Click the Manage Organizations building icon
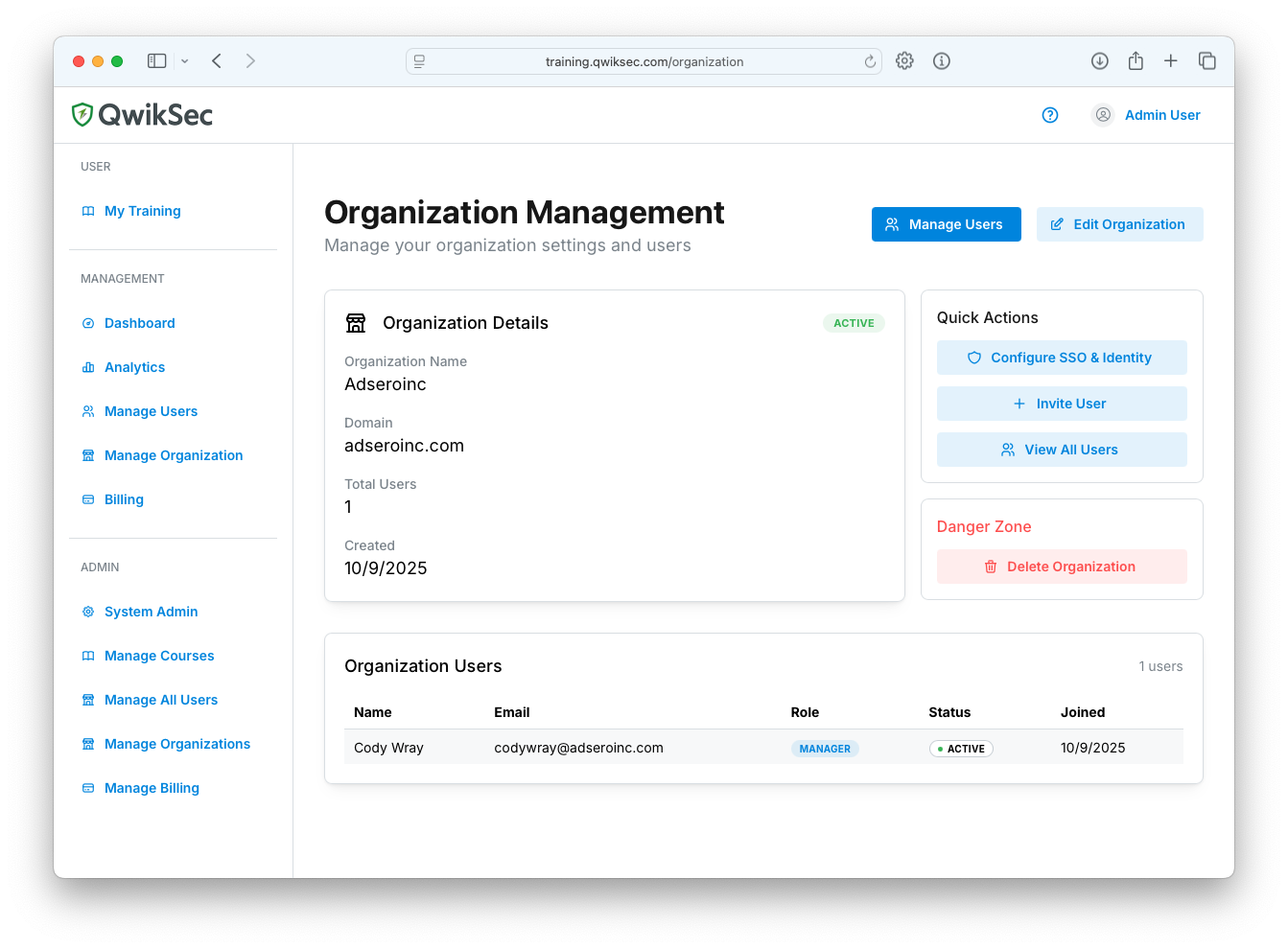The width and height of the screenshot is (1288, 949). tap(88, 744)
